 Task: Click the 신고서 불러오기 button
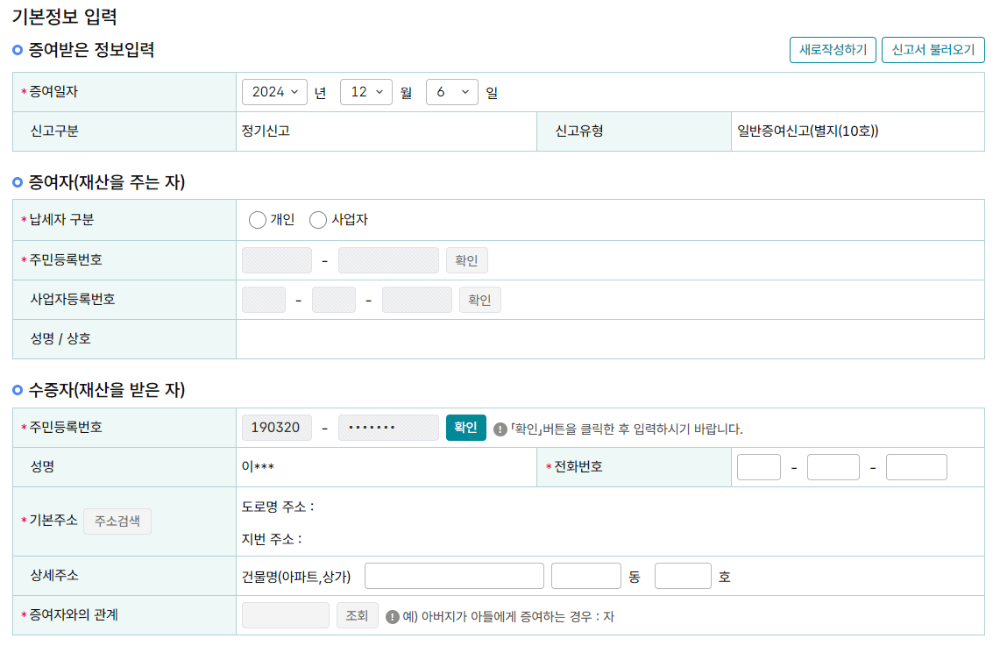click(x=932, y=49)
